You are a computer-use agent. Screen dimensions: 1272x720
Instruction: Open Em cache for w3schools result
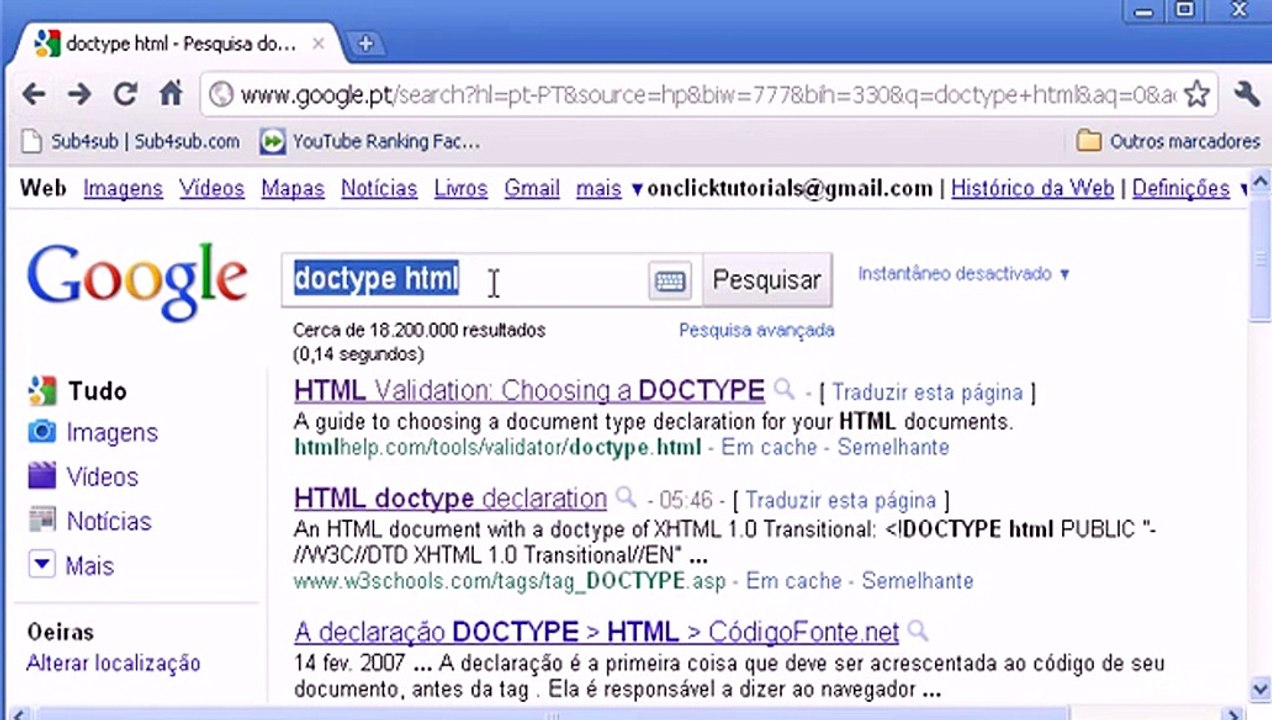click(x=794, y=581)
